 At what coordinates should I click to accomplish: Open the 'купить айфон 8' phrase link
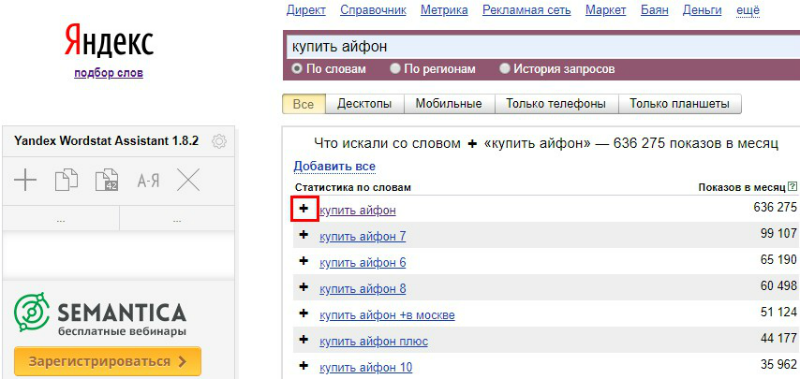(363, 289)
